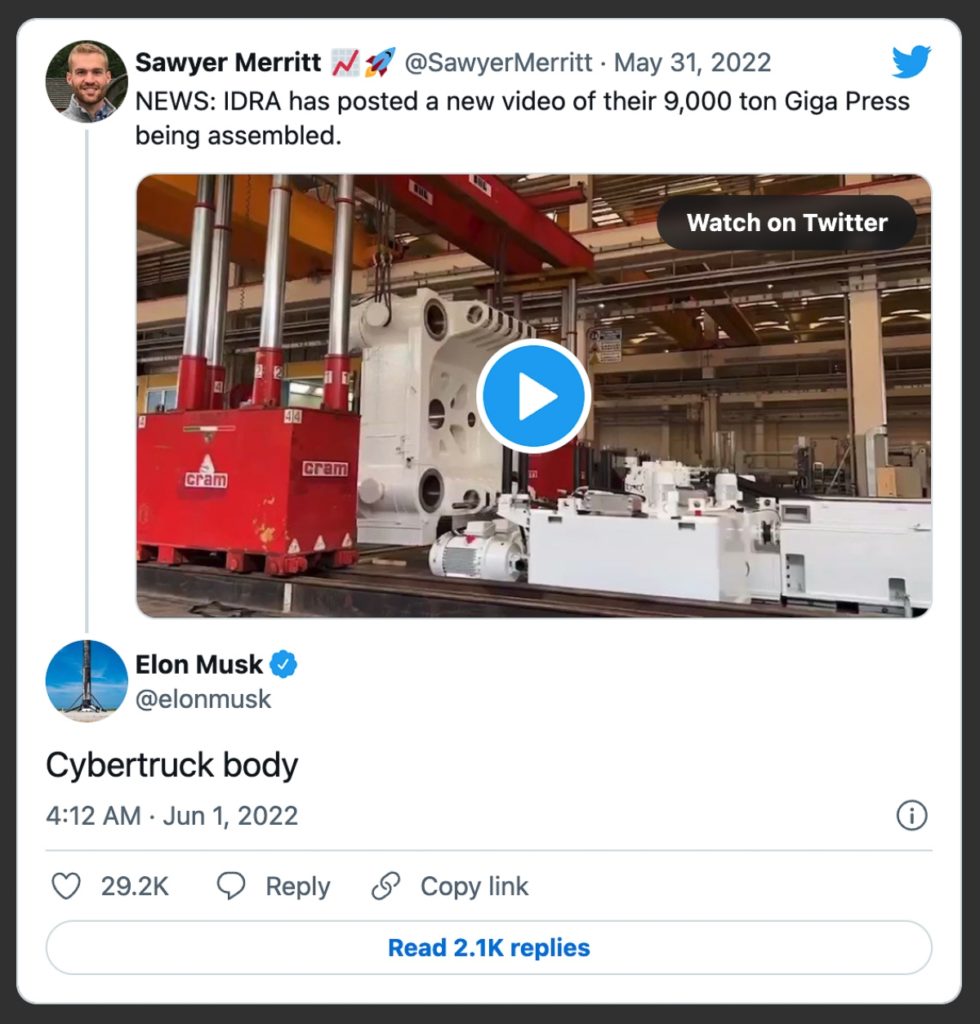This screenshot has height=1024, width=980.
Task: Open the May 31, 2022 tweet date
Action: tap(692, 63)
